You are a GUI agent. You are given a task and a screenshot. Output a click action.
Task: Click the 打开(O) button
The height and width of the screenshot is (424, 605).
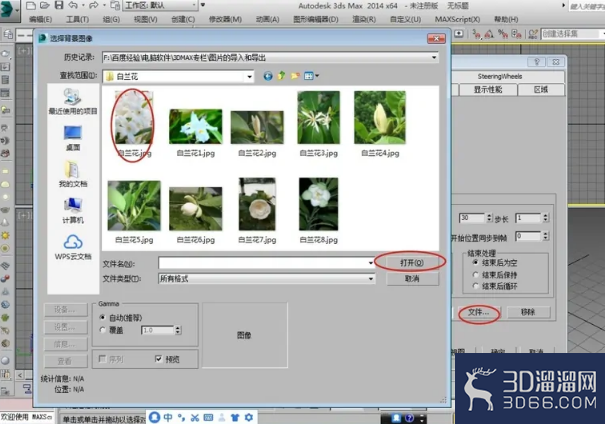click(x=412, y=263)
